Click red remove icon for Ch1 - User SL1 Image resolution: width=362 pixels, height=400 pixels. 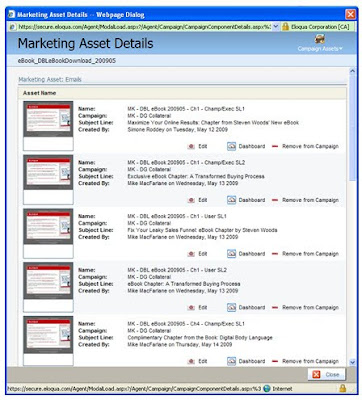click(275, 254)
